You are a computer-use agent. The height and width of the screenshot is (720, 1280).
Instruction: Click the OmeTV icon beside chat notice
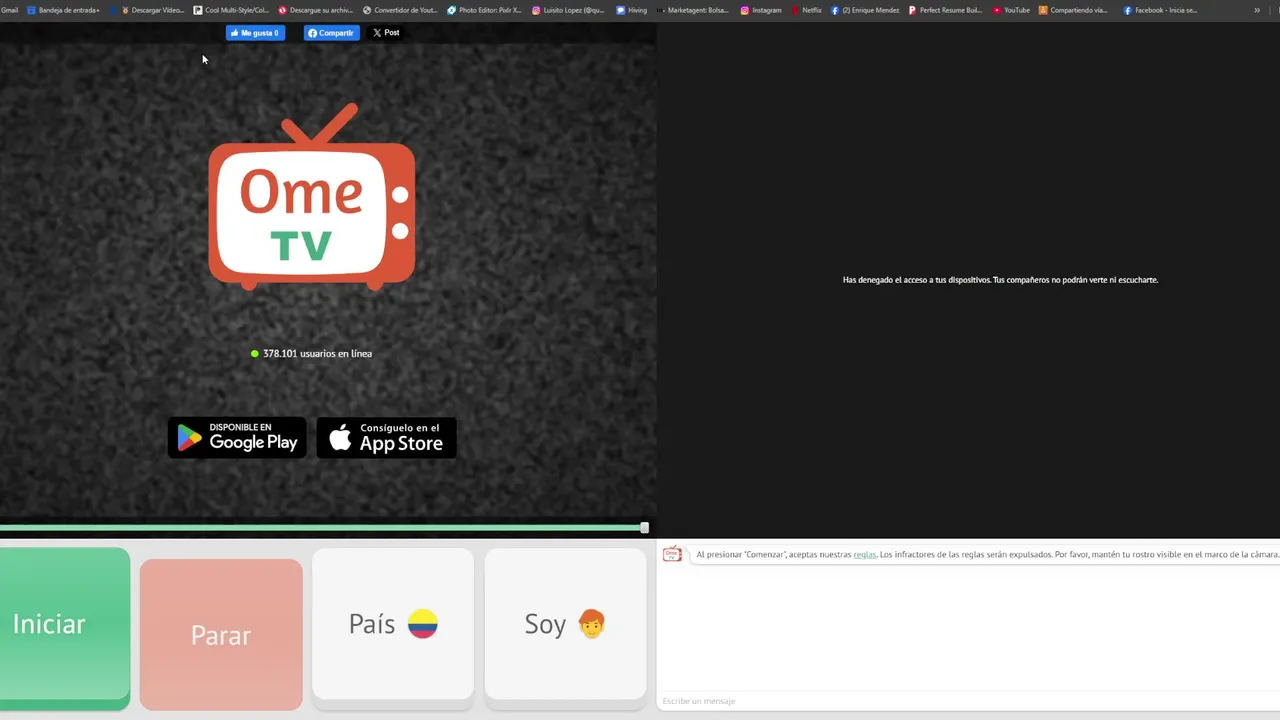(x=672, y=554)
